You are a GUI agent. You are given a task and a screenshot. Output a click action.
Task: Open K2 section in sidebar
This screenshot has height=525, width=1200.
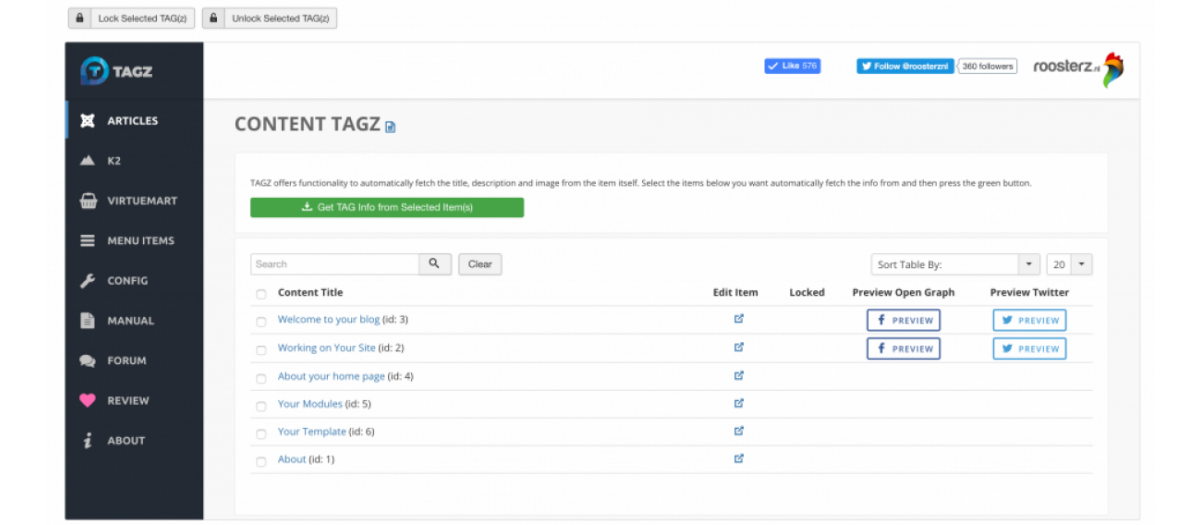pyautogui.click(x=134, y=160)
